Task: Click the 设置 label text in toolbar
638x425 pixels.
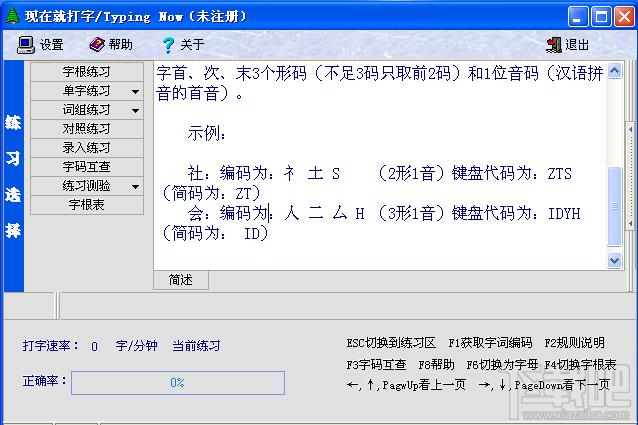Action: 52,45
